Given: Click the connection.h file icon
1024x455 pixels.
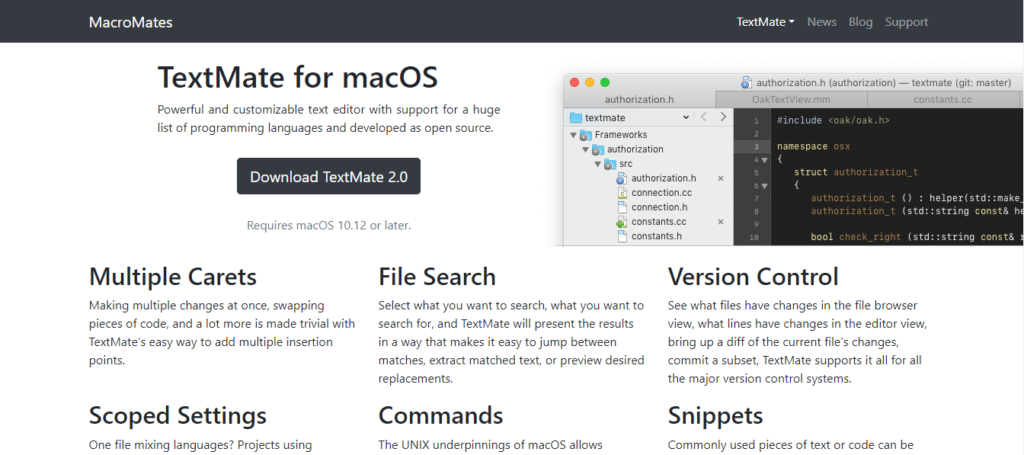Looking at the screenshot, I should 622,207.
